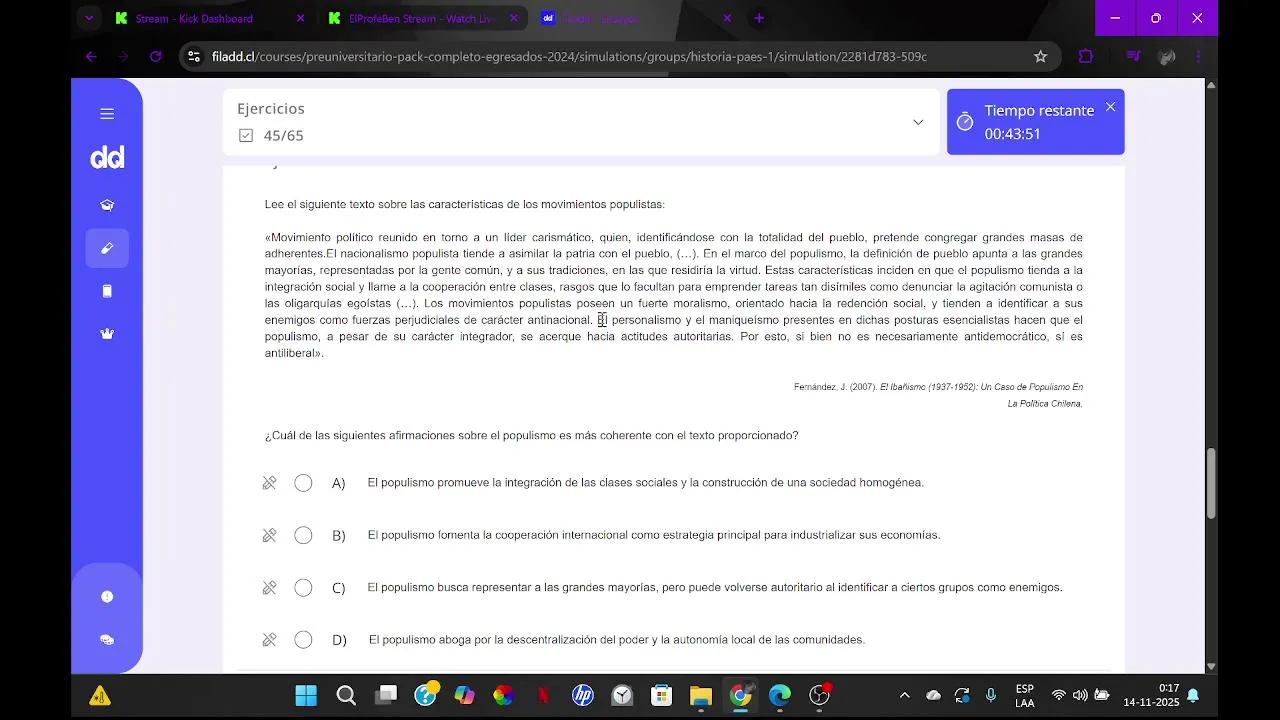Open Microsoft Store from the taskbar
This screenshot has height=720, width=1280.
(x=661, y=695)
